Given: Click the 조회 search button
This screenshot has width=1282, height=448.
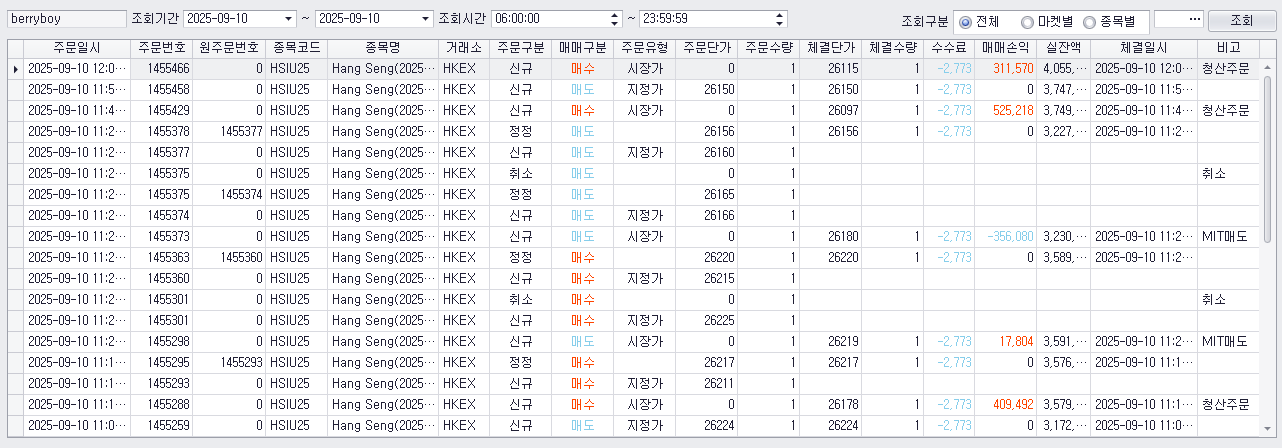Looking at the screenshot, I should 1242,20.
